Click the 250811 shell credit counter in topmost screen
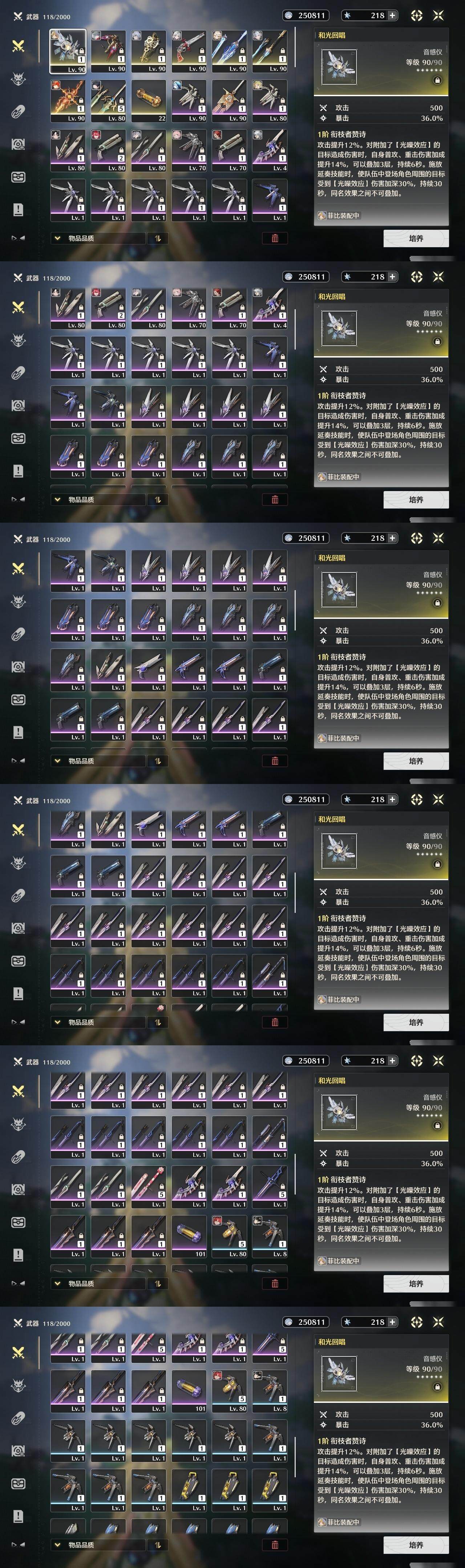 (x=306, y=15)
